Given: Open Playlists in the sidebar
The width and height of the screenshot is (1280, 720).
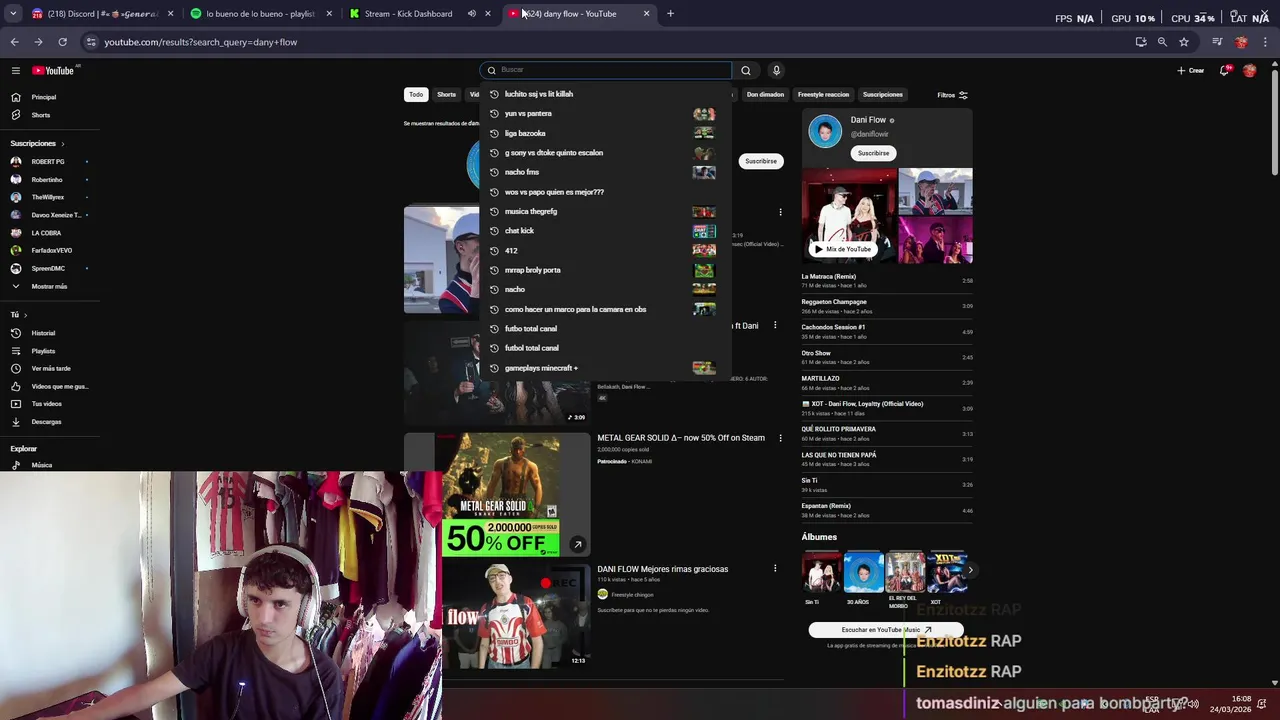Looking at the screenshot, I should [43, 351].
